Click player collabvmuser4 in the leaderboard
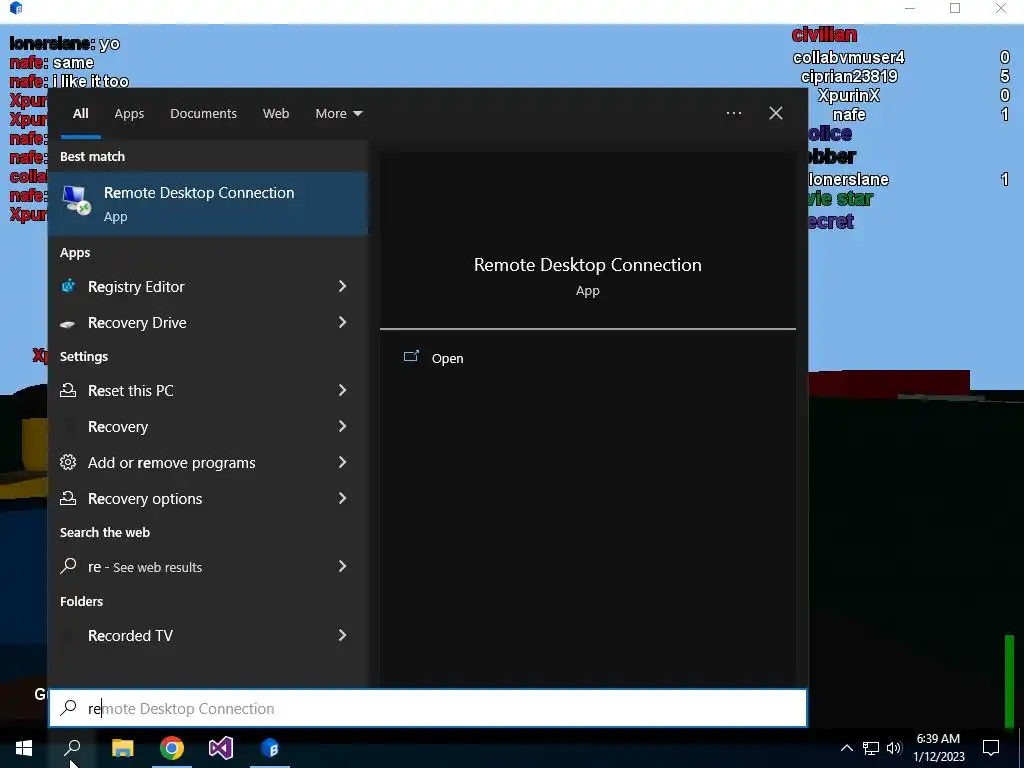Viewport: 1024px width, 768px height. [x=848, y=57]
